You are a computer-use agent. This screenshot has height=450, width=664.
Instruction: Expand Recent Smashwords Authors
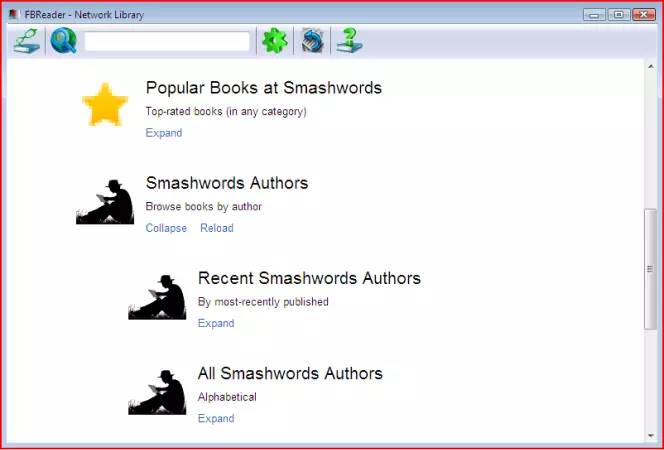point(216,323)
